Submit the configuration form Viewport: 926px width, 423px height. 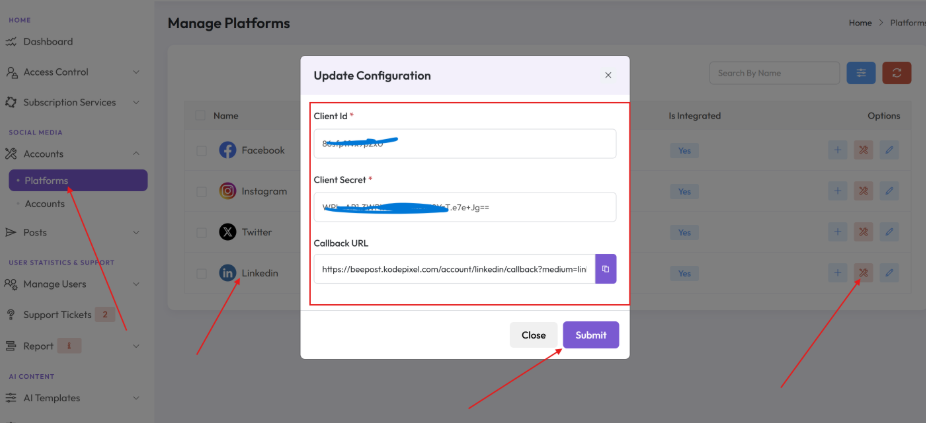pyautogui.click(x=591, y=335)
